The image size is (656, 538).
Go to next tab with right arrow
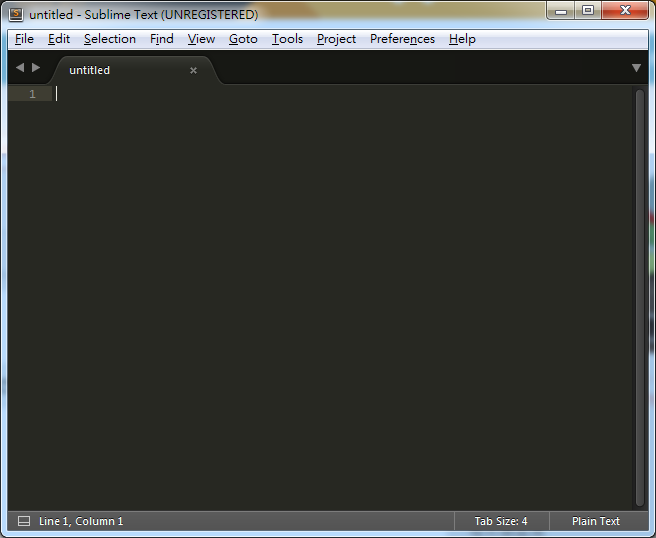coord(36,67)
